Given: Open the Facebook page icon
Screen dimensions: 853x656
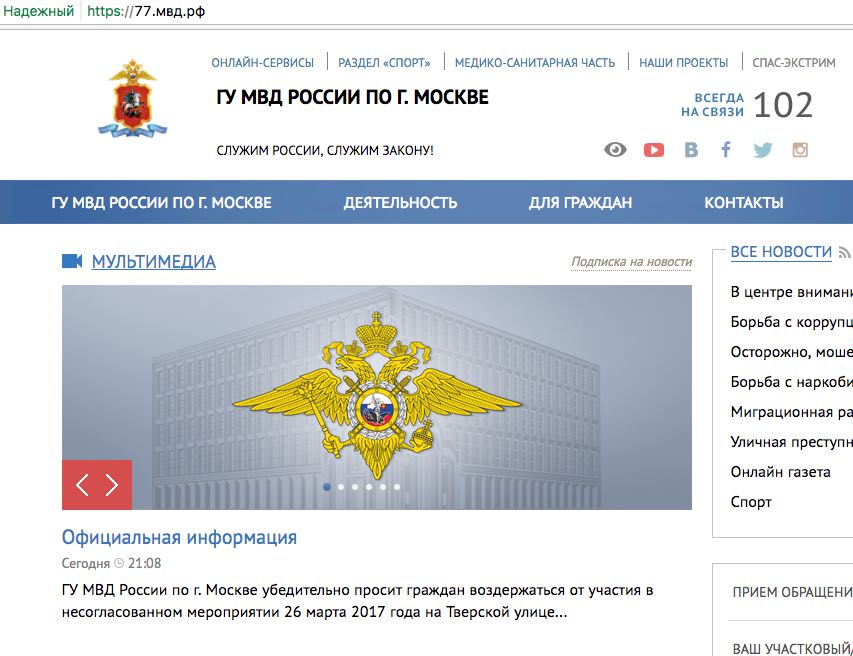Looking at the screenshot, I should point(726,150).
